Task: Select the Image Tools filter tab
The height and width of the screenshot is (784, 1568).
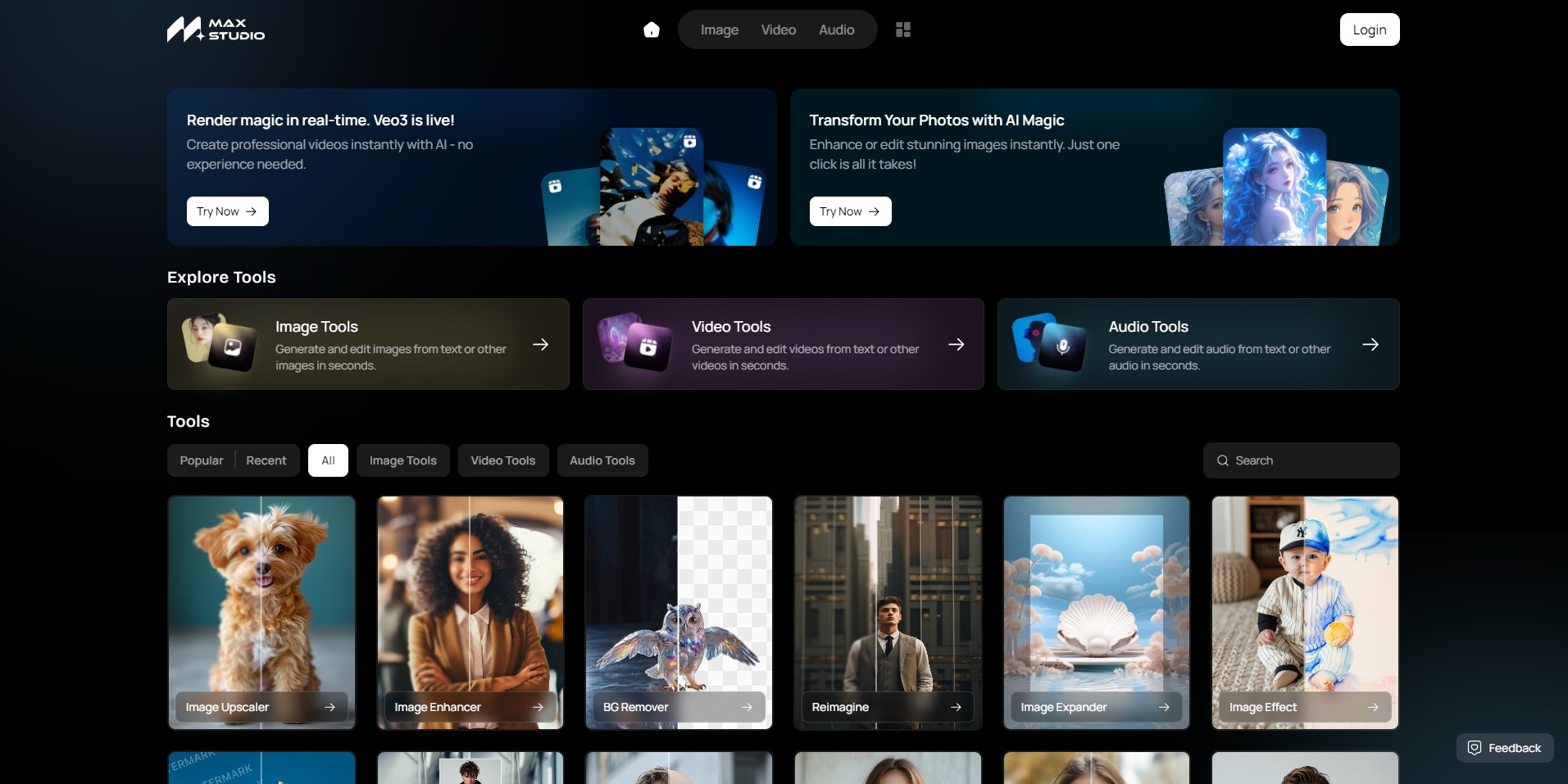Action: [x=403, y=460]
